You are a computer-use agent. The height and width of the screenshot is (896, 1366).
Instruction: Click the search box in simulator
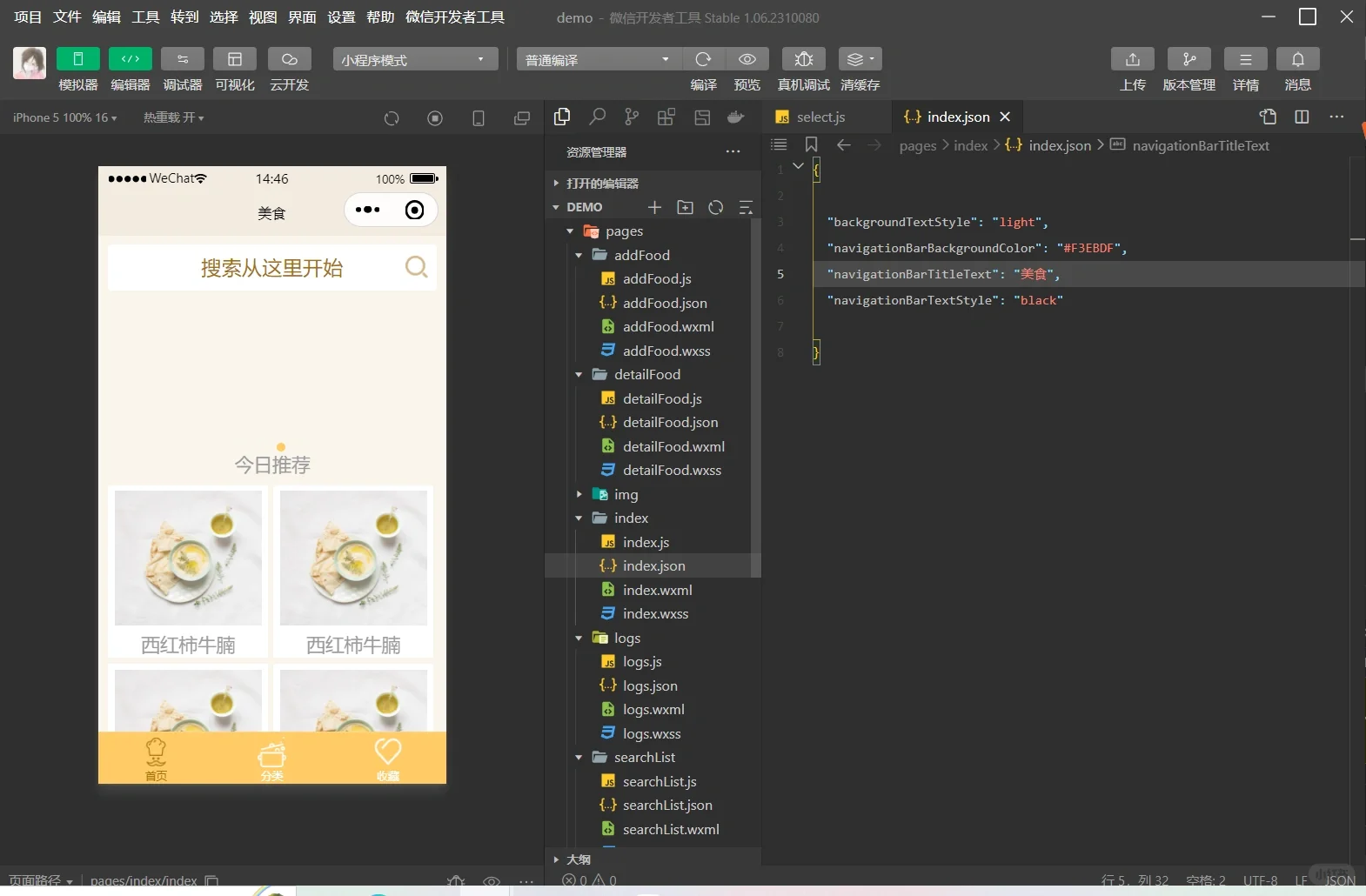point(271,268)
